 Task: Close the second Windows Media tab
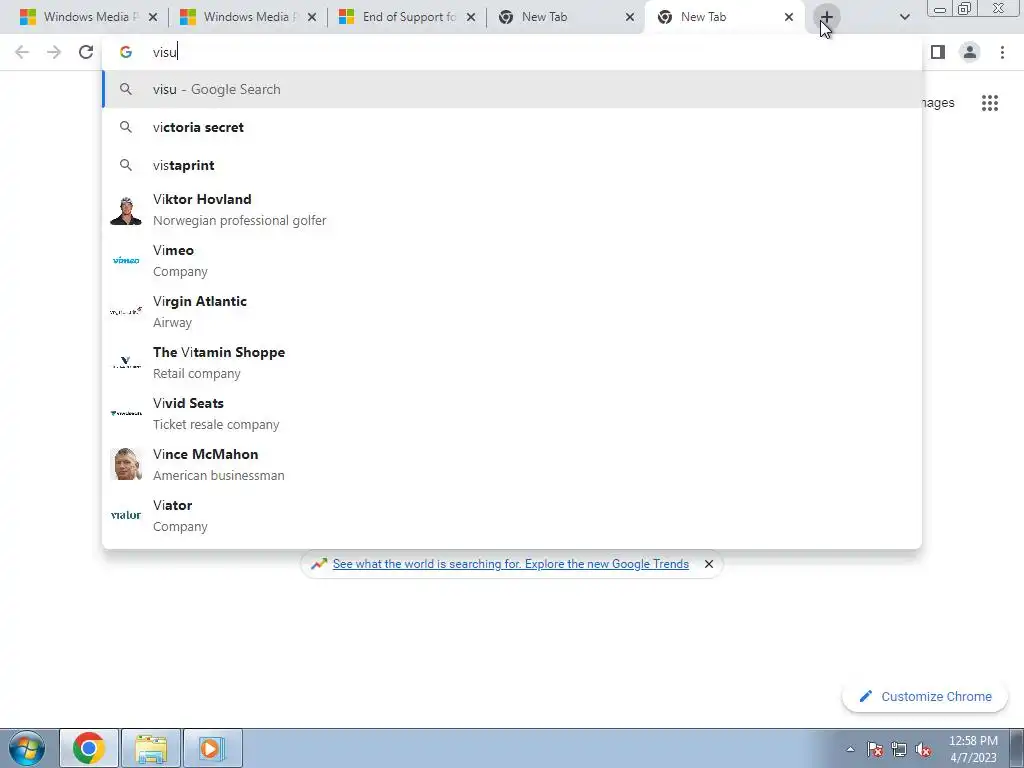pyautogui.click(x=312, y=18)
